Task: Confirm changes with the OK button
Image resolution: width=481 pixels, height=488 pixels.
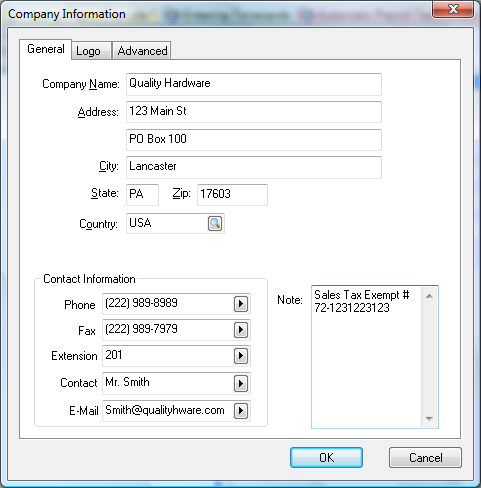Action: pos(326,457)
